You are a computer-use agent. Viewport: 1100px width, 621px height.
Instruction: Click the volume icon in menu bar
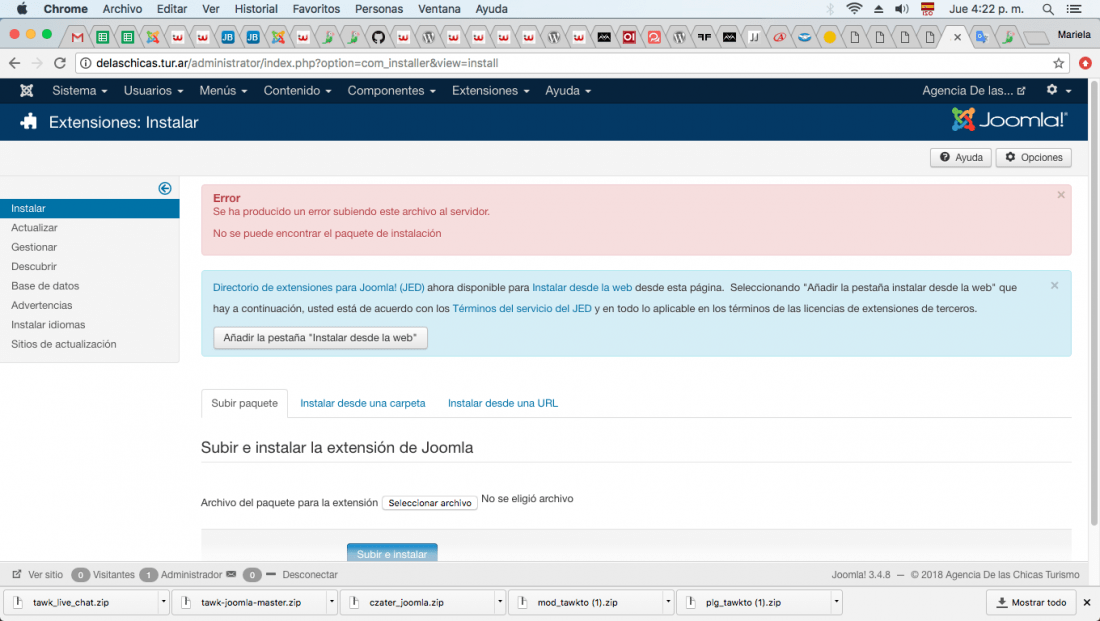pos(901,9)
